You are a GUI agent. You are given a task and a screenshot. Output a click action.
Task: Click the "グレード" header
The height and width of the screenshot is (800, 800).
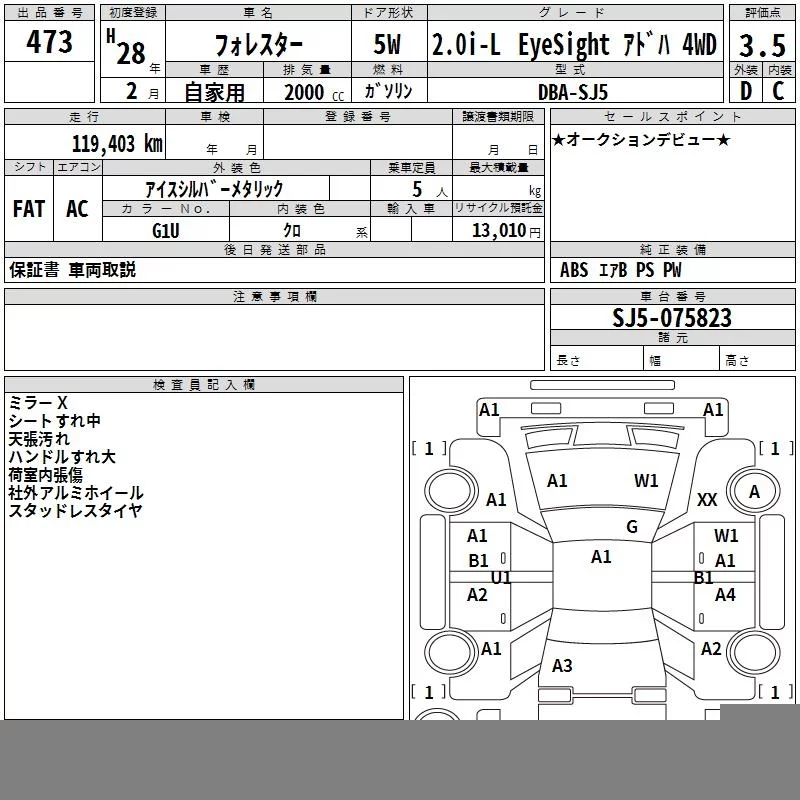coord(572,13)
